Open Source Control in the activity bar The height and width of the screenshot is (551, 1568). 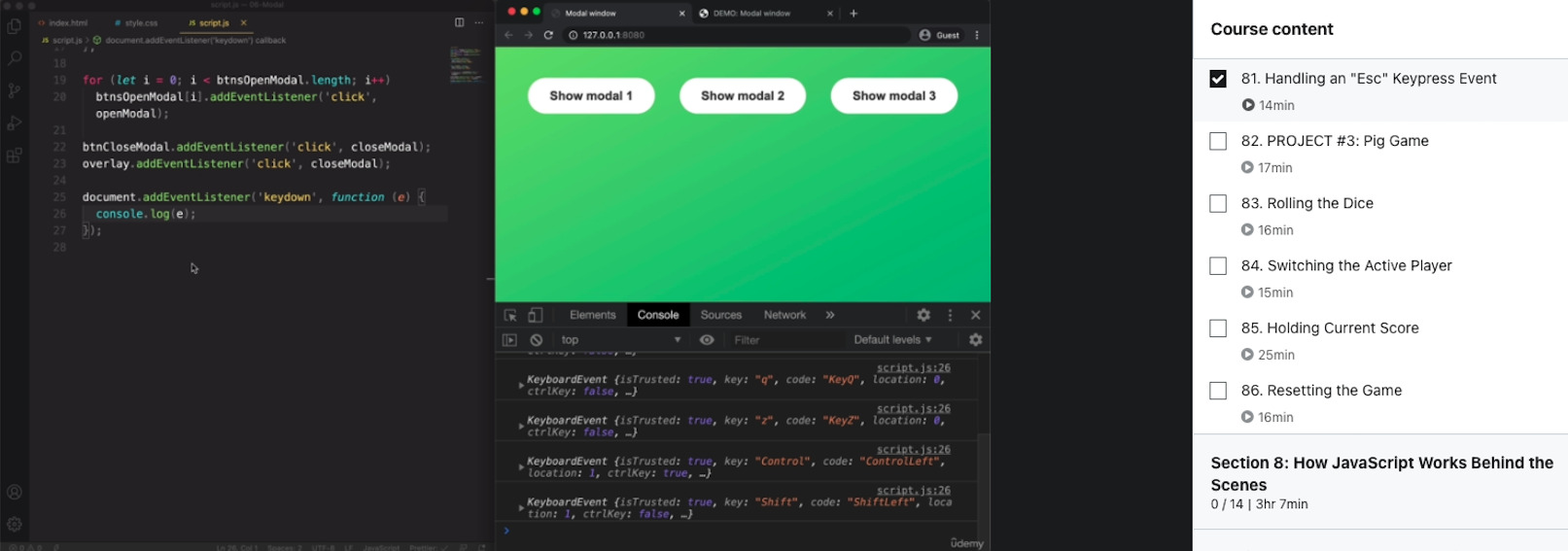pos(15,90)
